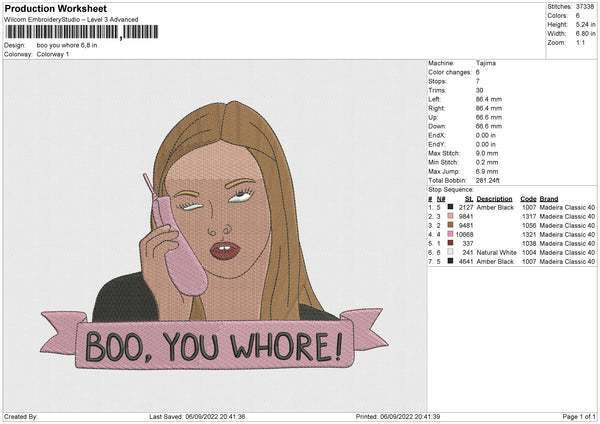Click 'Madeira Classic 40' in Natural White row
The width and height of the screenshot is (600, 424).
[x=567, y=252]
